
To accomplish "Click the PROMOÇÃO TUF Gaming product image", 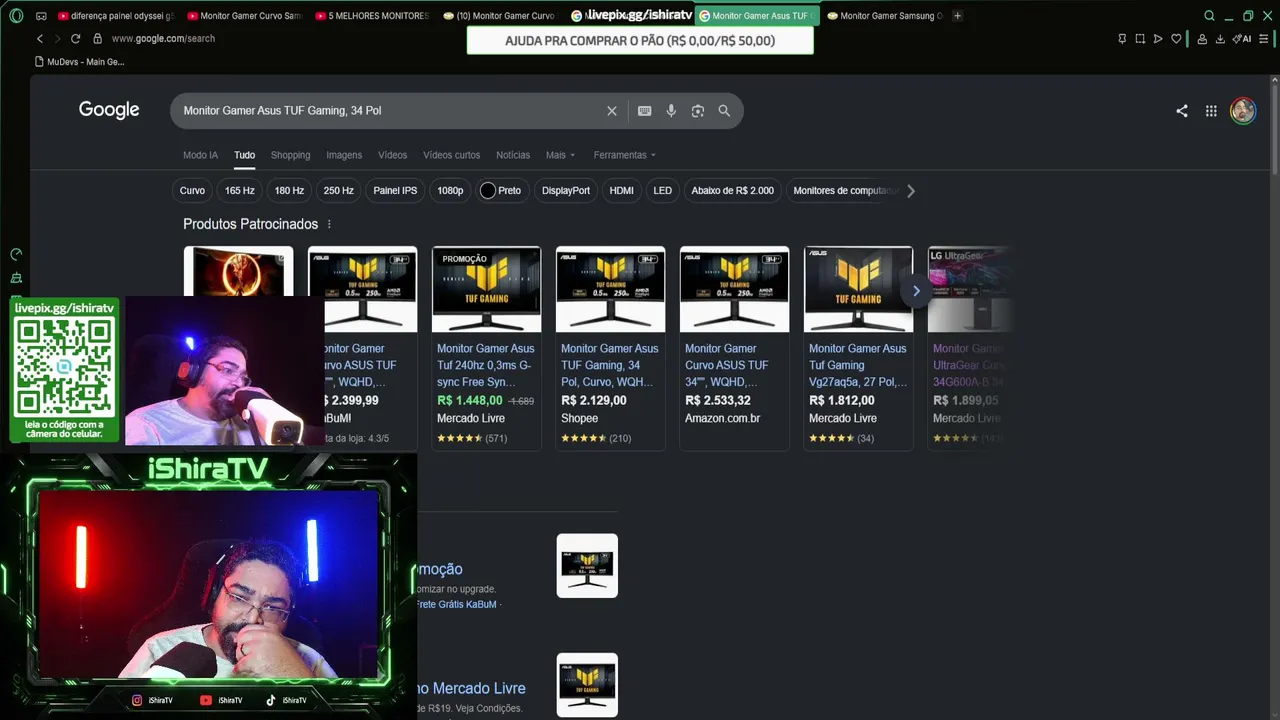I will pos(486,289).
